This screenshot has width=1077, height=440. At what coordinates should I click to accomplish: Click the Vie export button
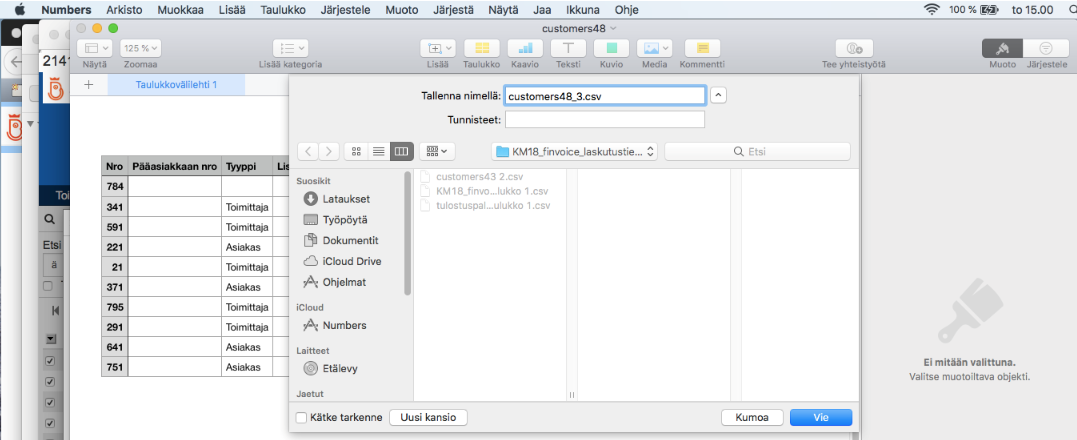(820, 417)
